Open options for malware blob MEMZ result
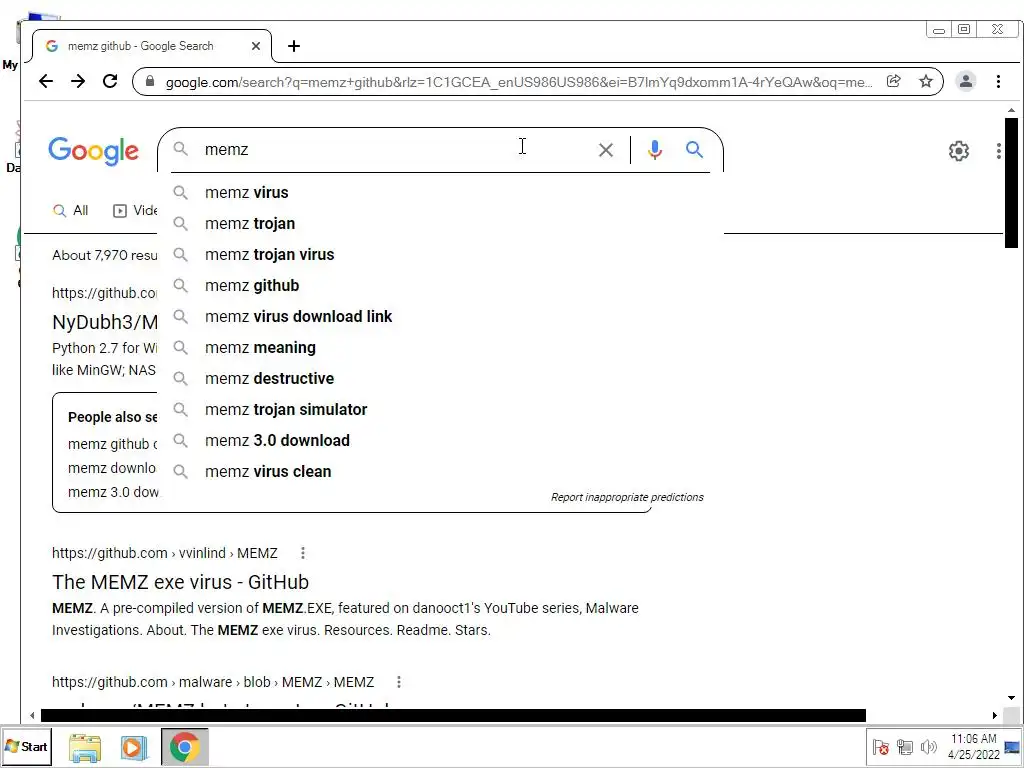 (398, 682)
